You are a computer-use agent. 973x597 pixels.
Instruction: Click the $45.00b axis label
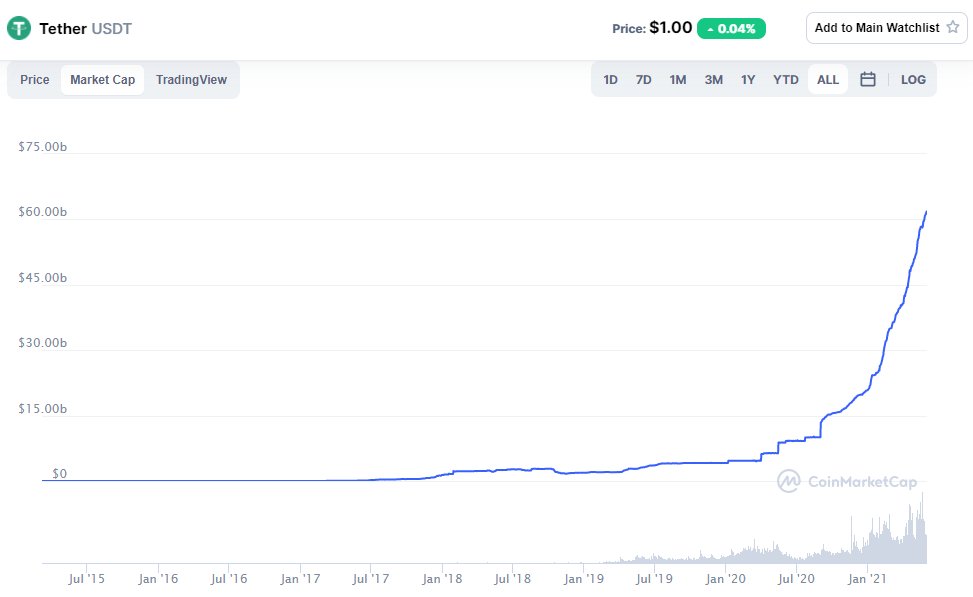[42, 278]
